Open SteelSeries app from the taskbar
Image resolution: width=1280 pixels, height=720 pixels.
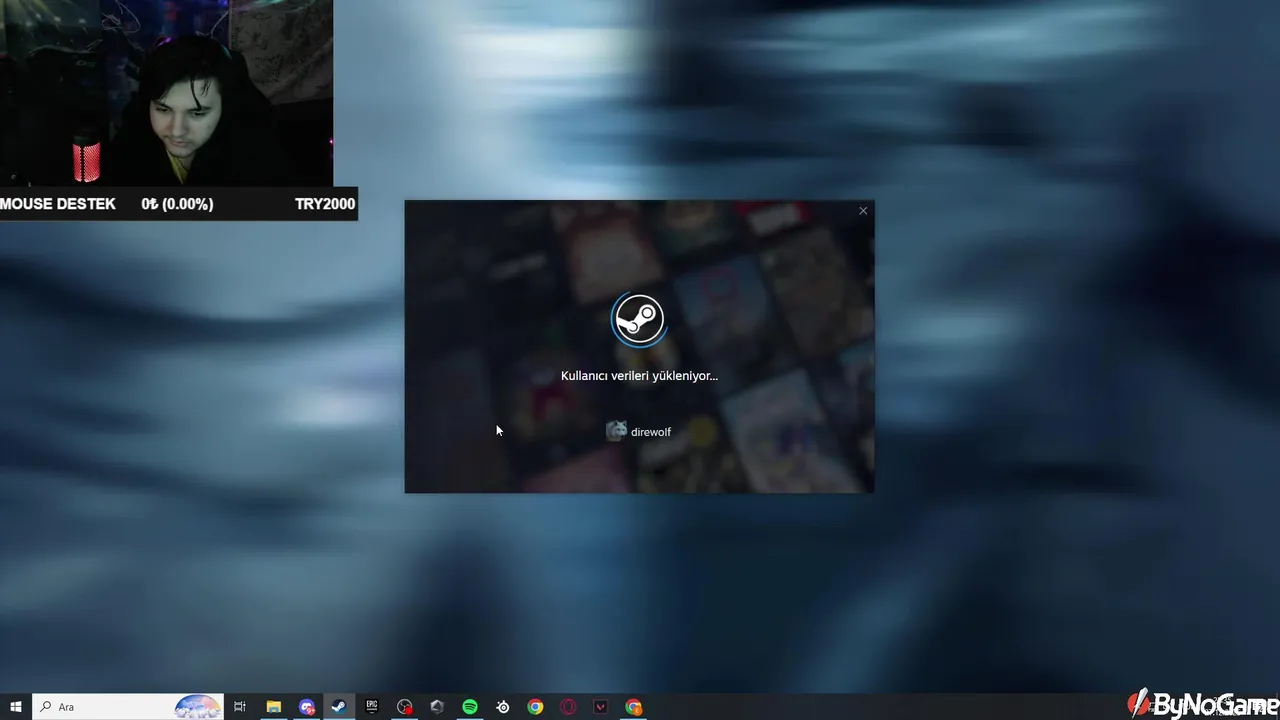click(x=503, y=707)
